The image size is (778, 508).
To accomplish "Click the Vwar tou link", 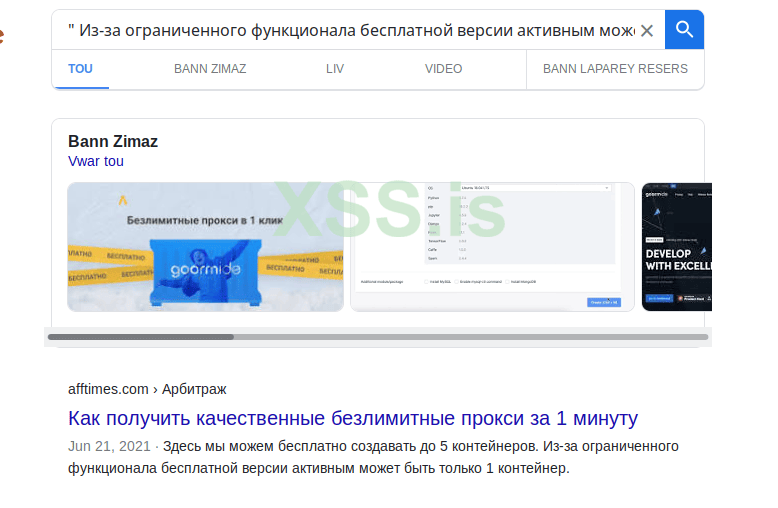I will [96, 161].
